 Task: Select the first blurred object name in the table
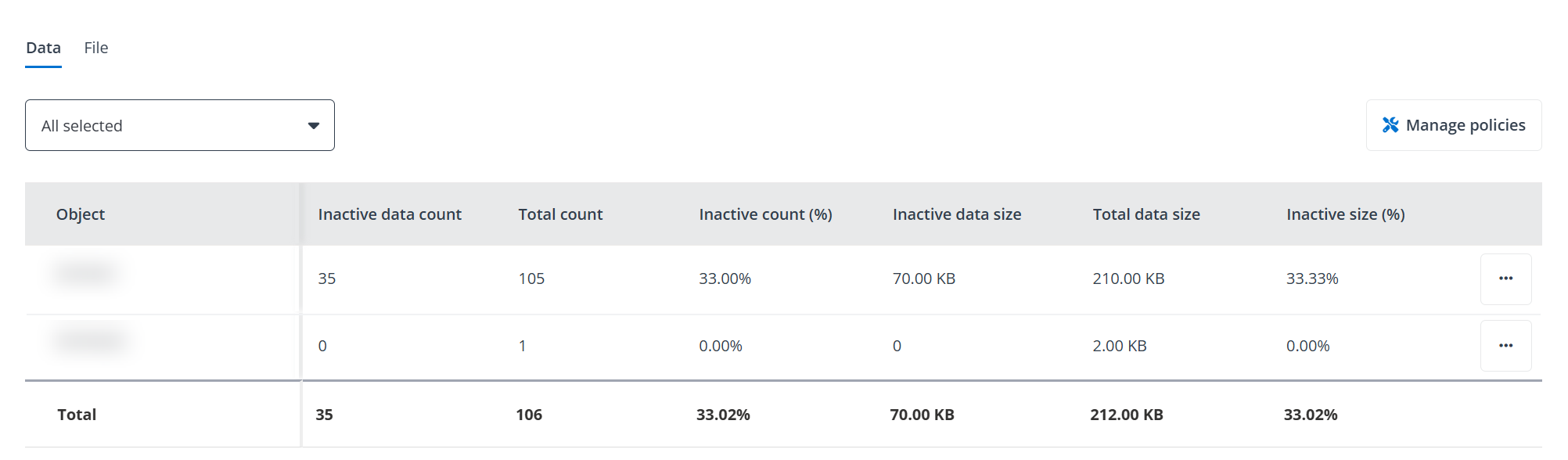[x=86, y=273]
